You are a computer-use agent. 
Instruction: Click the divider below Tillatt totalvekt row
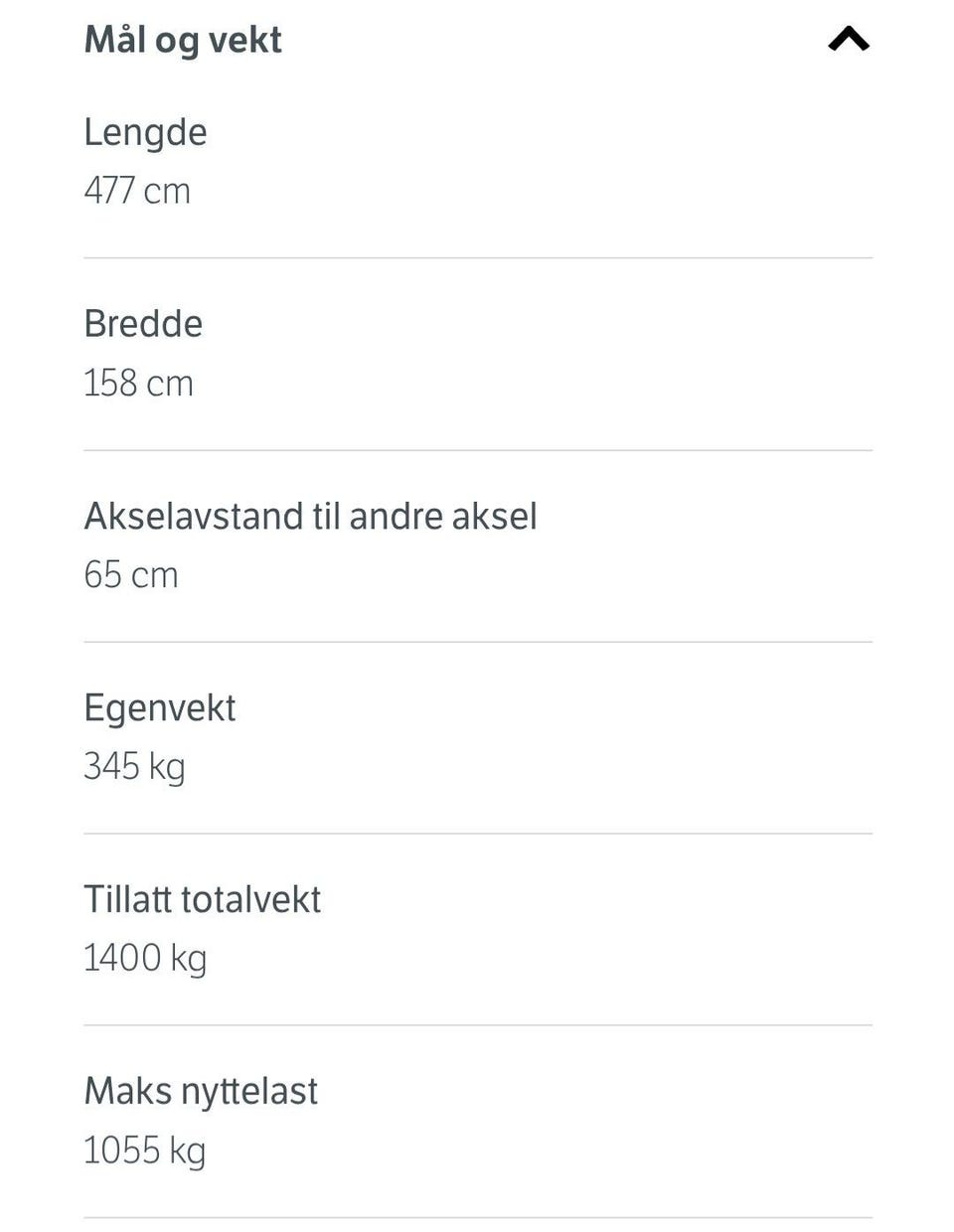[x=478, y=1025]
